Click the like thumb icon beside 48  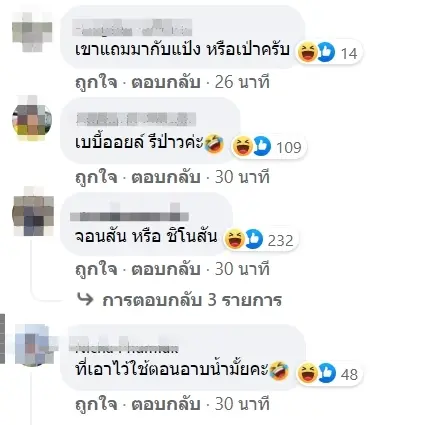click(x=326, y=373)
